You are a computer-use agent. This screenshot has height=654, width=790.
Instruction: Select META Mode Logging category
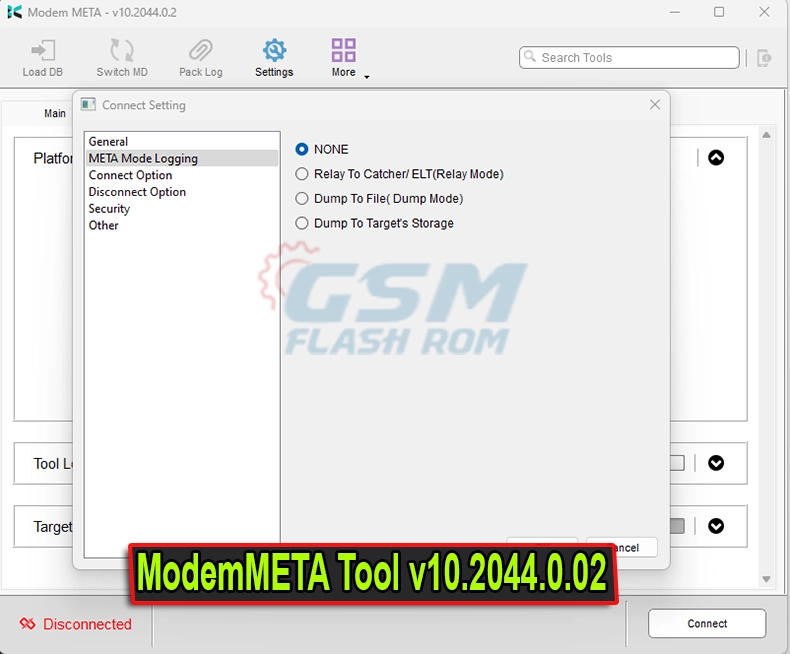click(182, 158)
